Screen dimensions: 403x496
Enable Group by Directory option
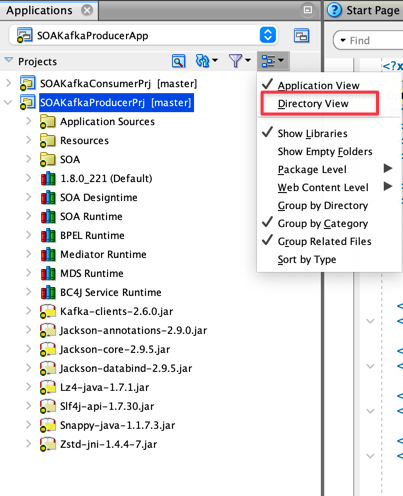click(323, 206)
